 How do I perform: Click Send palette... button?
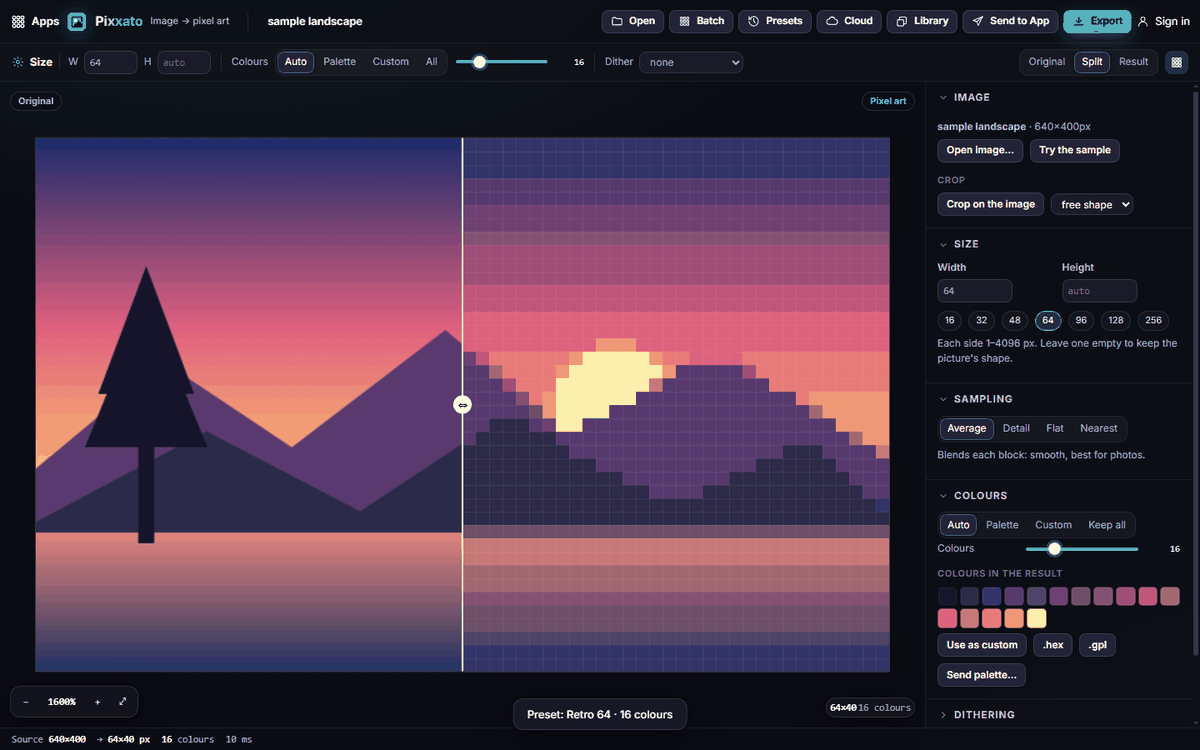(981, 675)
